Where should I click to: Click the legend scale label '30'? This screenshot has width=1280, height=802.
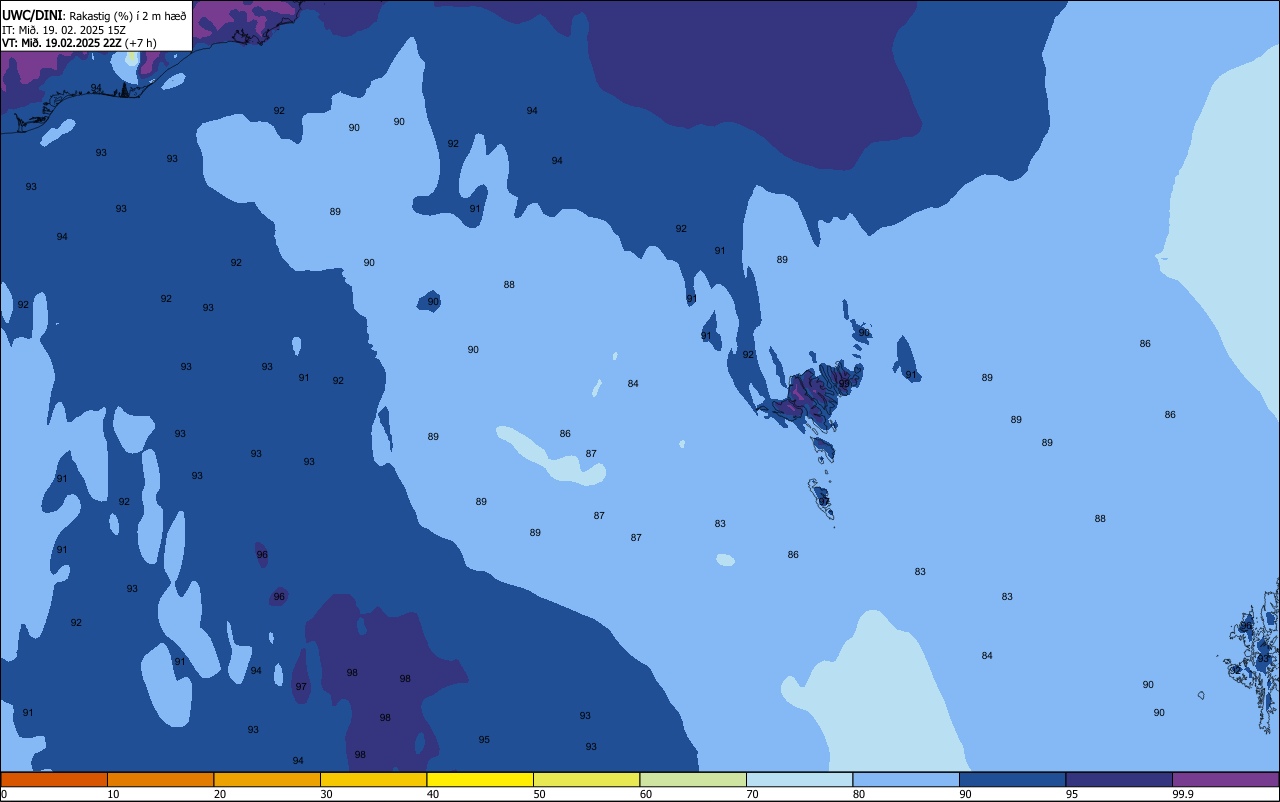click(326, 794)
